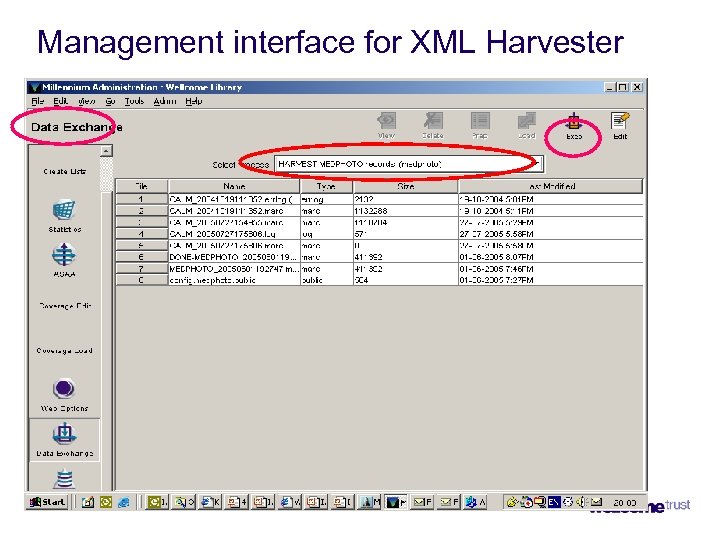
Task: Select file row number 4
Action: [141, 234]
